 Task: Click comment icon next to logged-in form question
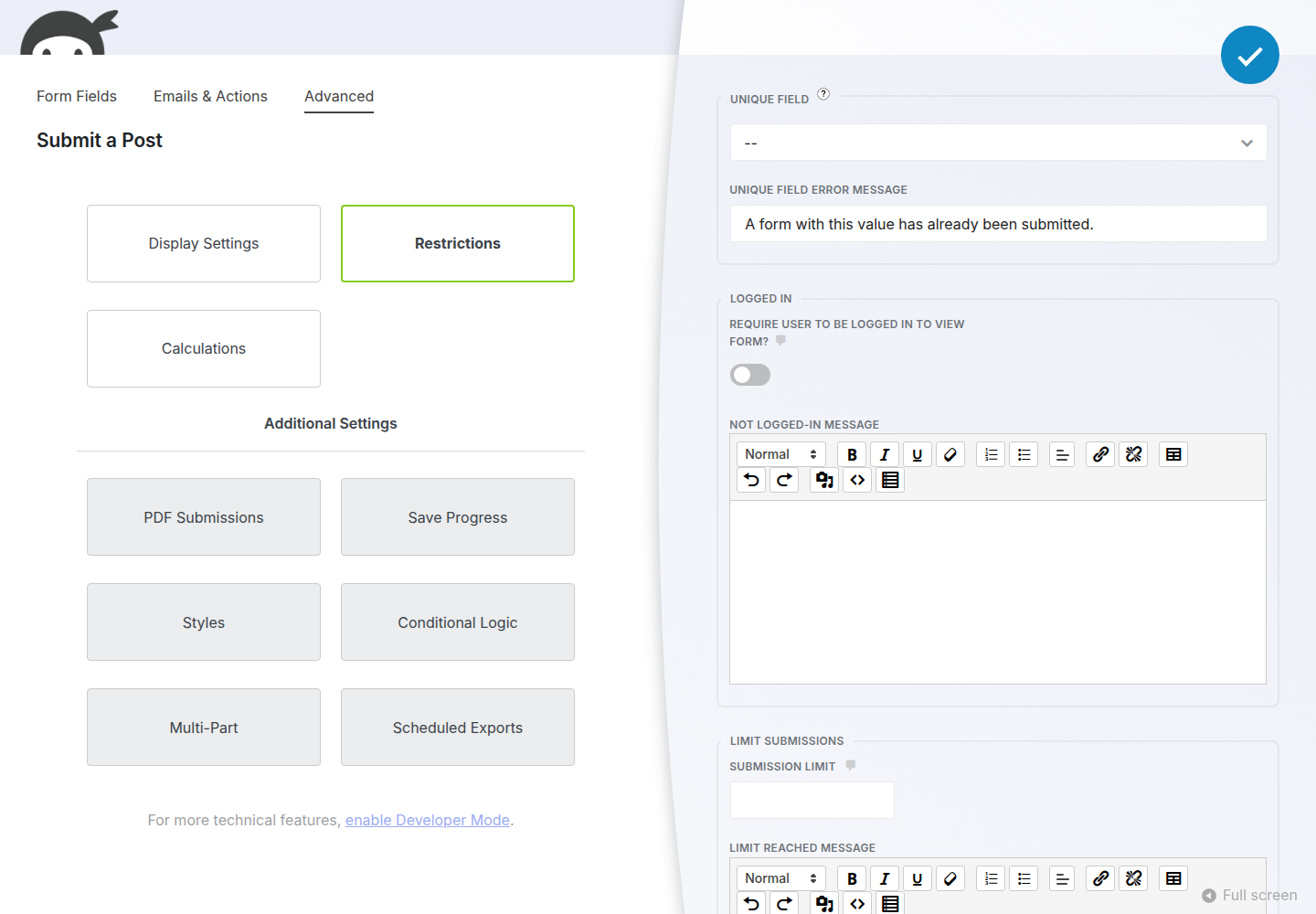[x=780, y=340]
